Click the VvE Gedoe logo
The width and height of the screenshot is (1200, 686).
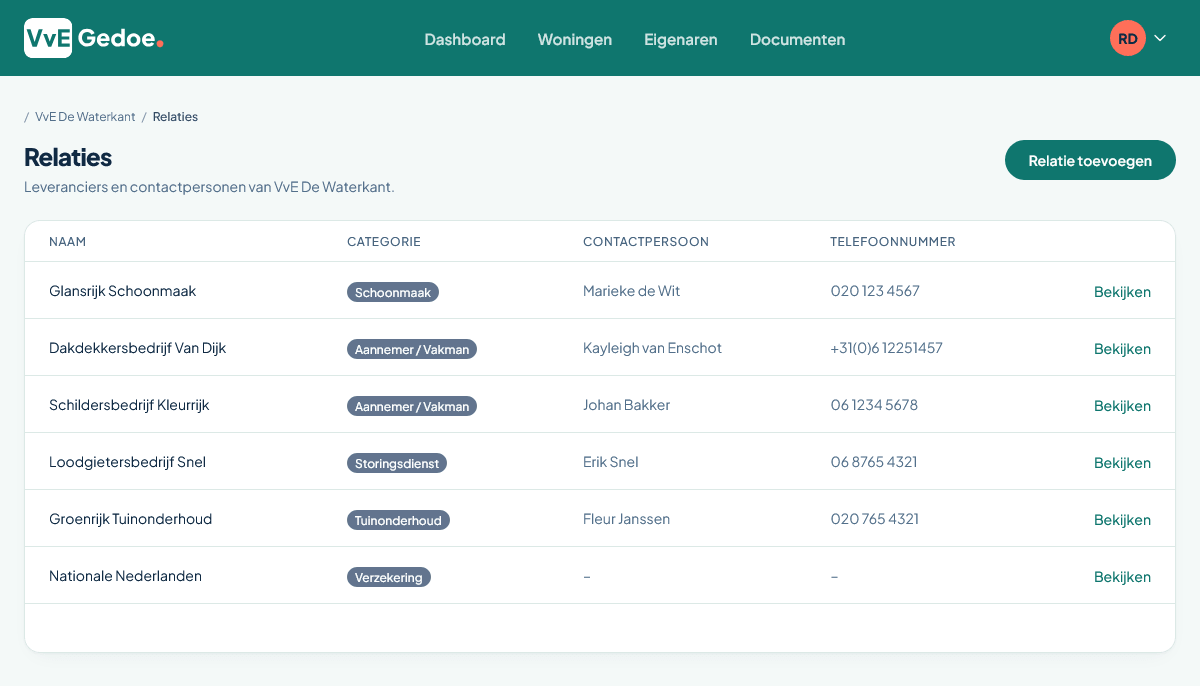94,39
